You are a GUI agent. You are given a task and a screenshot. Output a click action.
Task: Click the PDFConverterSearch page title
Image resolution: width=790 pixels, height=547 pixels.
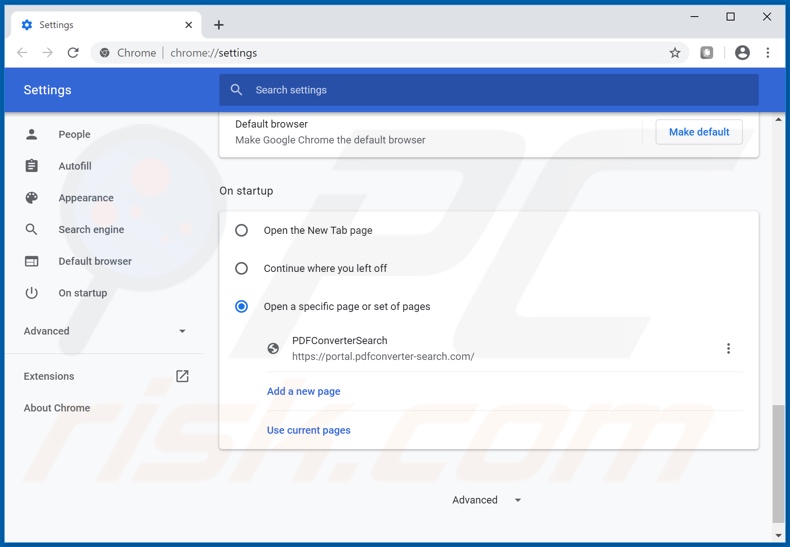(x=340, y=340)
